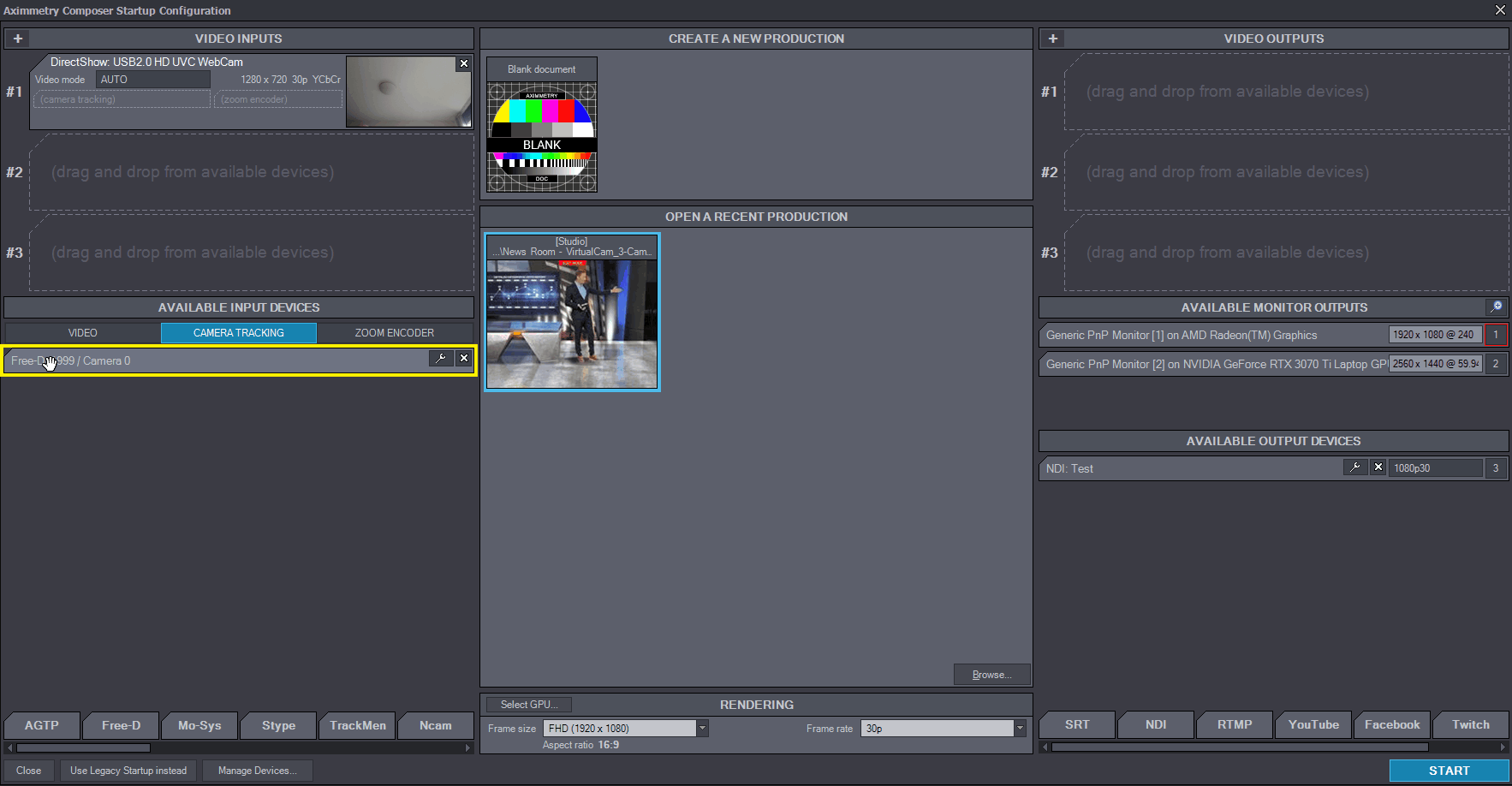Open Frame rate dropdown arrow
The height and width of the screenshot is (786, 1512).
tap(1020, 729)
